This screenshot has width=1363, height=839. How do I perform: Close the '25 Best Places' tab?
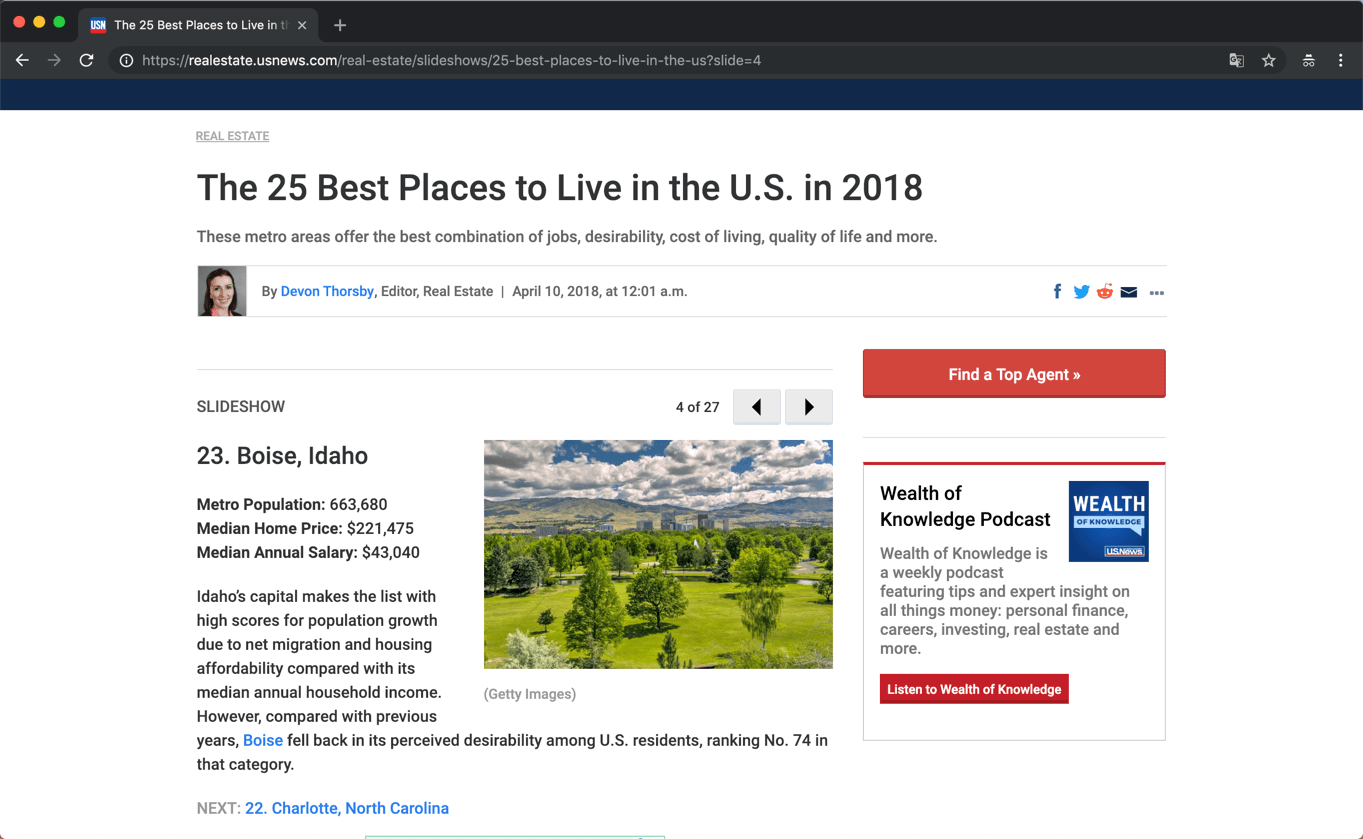[x=302, y=25]
